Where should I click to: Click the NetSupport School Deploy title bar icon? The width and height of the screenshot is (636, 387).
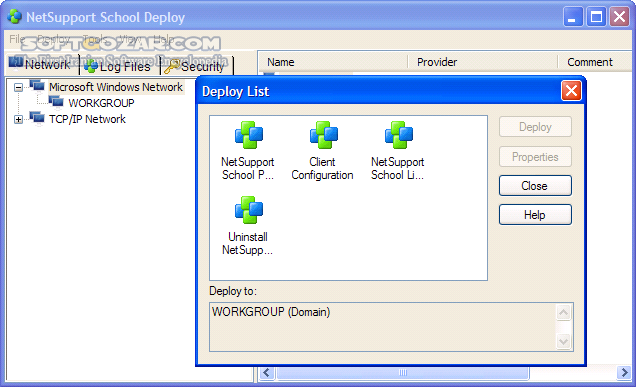15,17
